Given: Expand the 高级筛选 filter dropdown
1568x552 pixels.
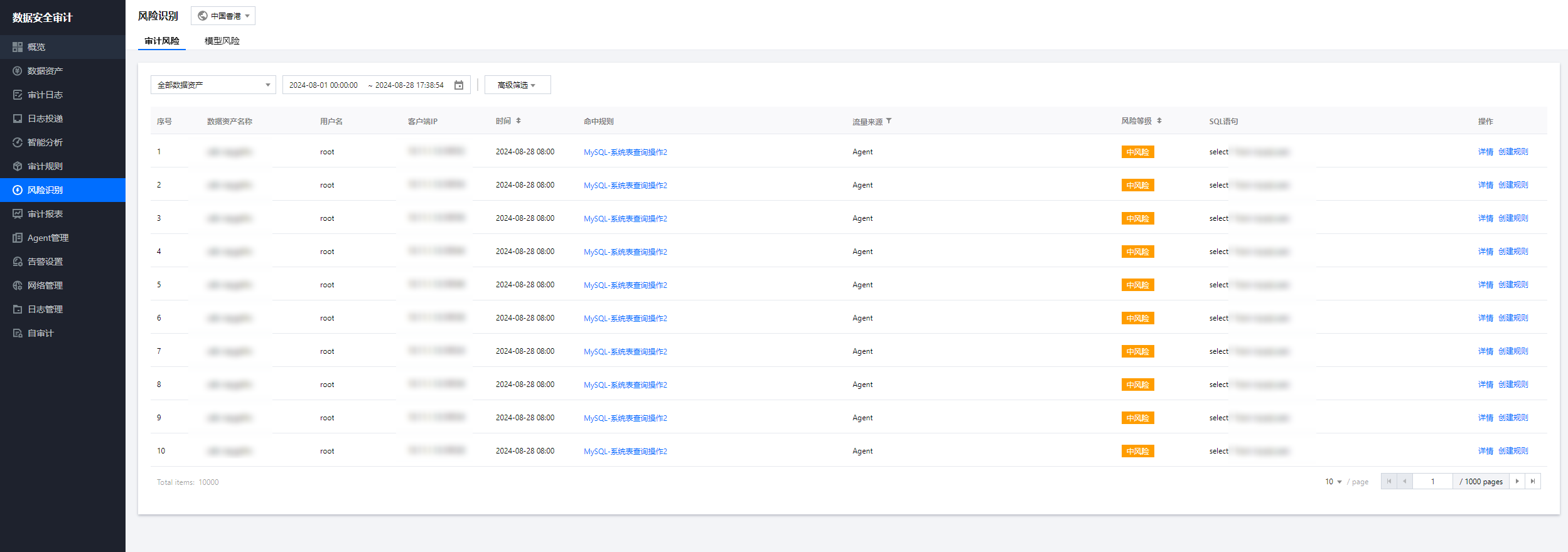Looking at the screenshot, I should 517,85.
